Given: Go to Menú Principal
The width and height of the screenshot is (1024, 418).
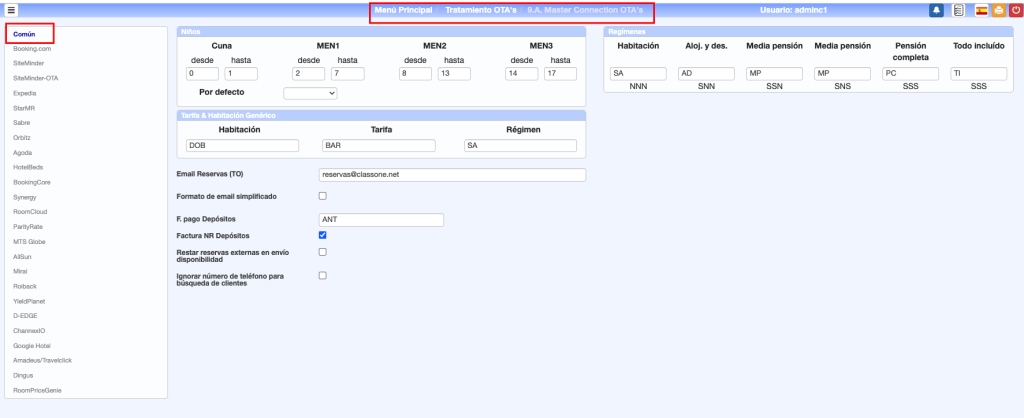Looking at the screenshot, I should click(x=403, y=10).
